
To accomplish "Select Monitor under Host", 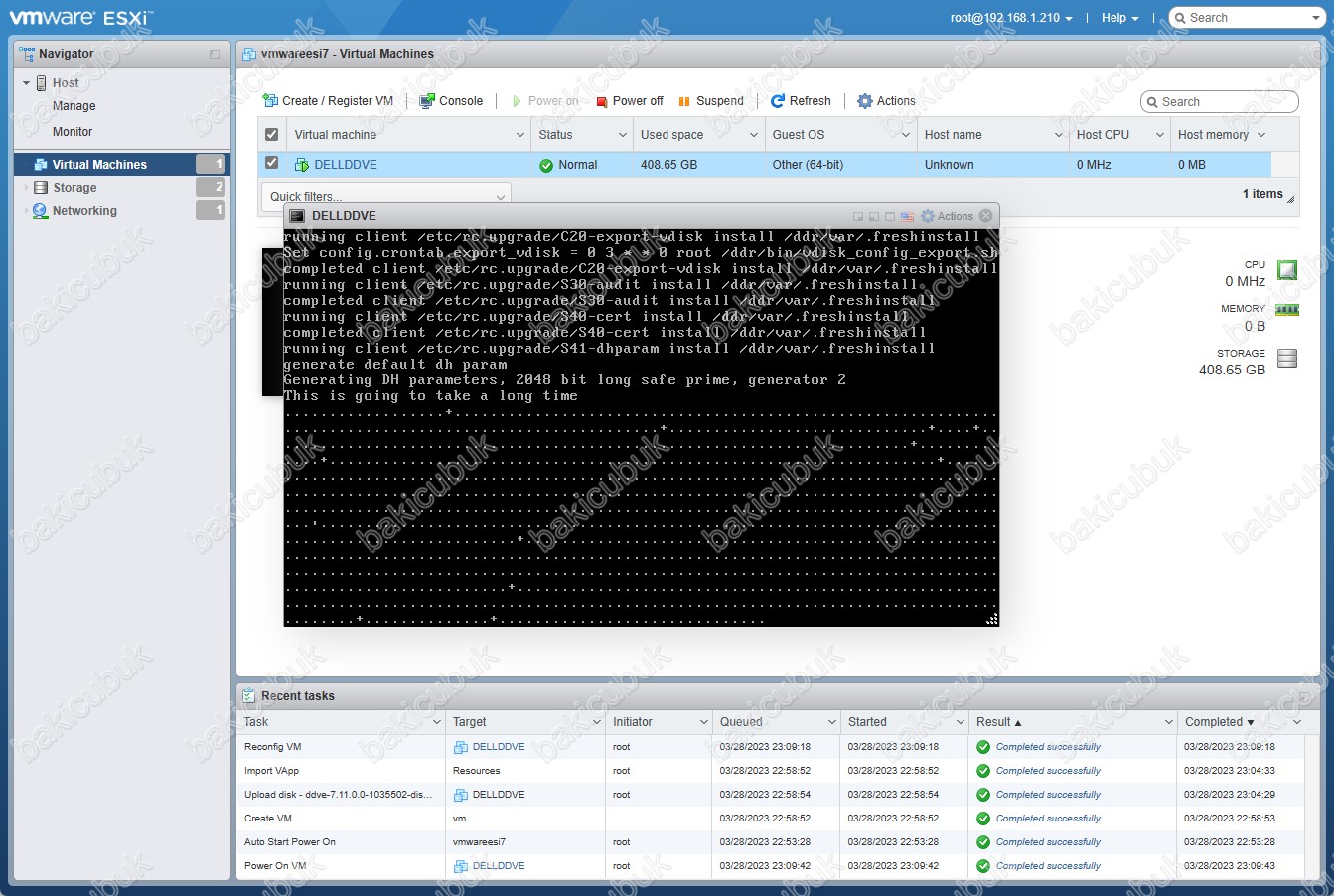I will click(x=73, y=132).
